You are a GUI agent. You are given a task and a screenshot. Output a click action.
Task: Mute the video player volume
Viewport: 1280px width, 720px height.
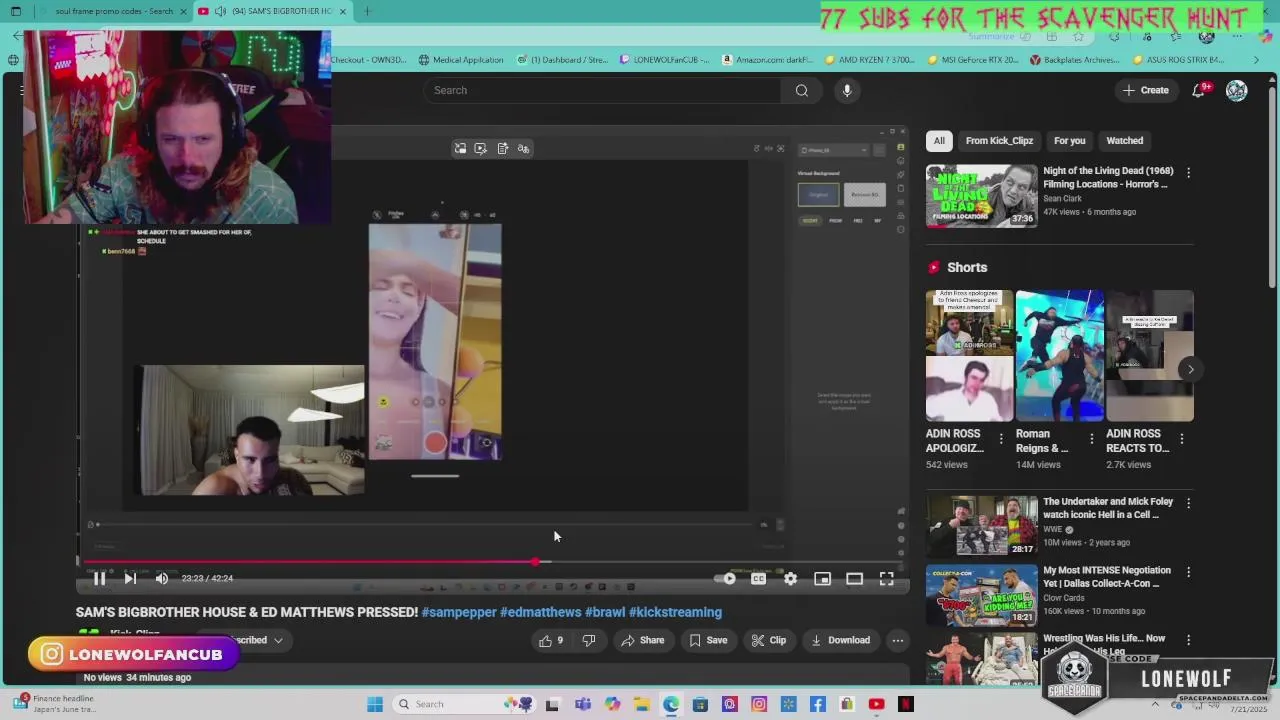pyautogui.click(x=162, y=578)
